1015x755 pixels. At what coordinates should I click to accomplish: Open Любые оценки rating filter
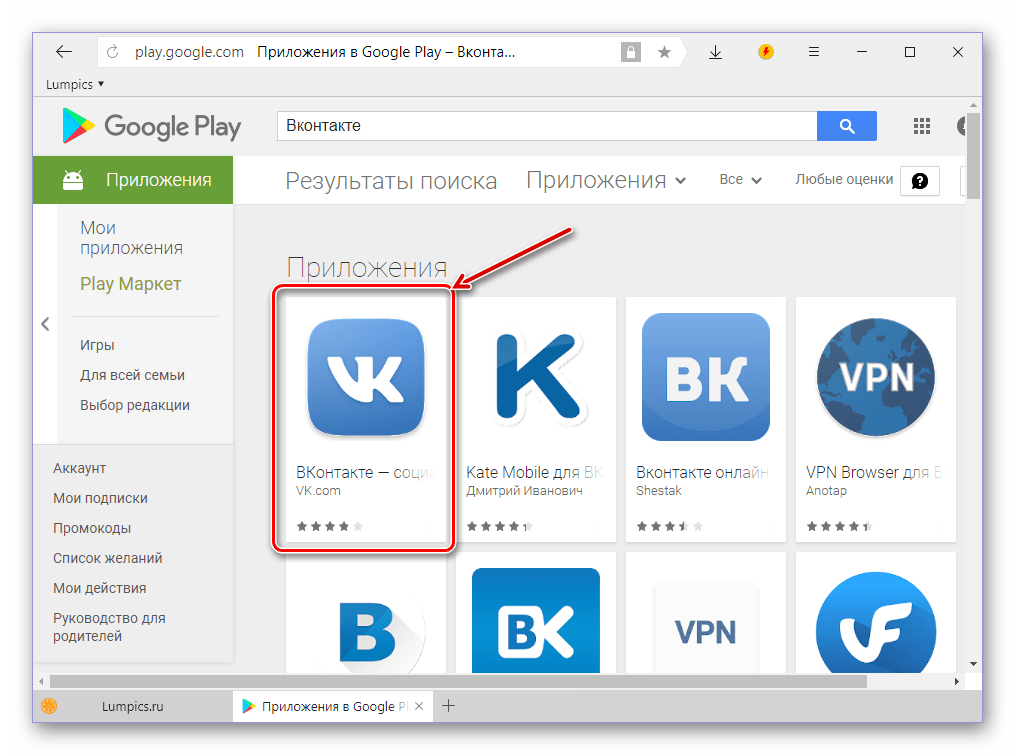844,179
